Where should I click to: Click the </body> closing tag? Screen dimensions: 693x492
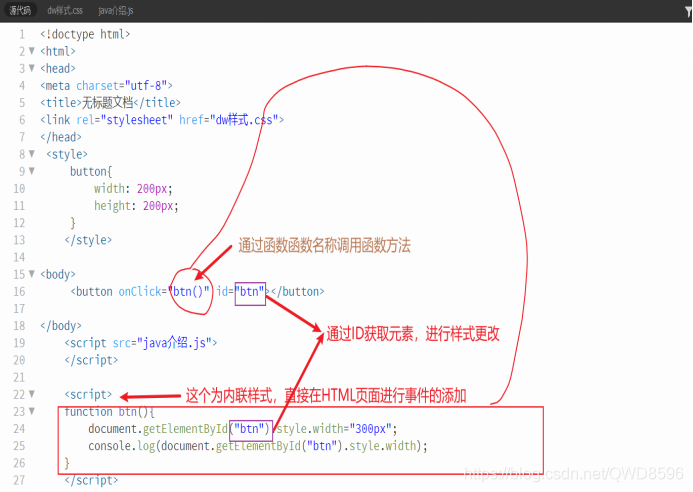point(61,326)
